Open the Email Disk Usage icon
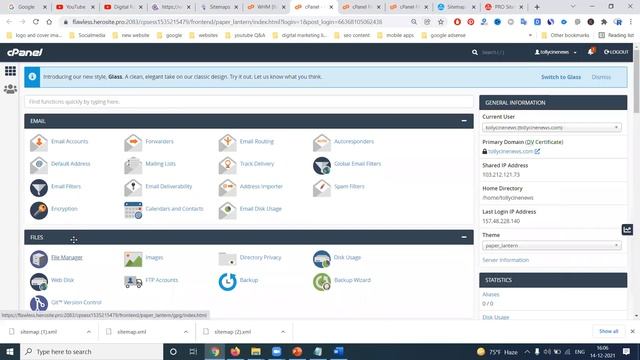This screenshot has width=640, height=360. pos(227,210)
